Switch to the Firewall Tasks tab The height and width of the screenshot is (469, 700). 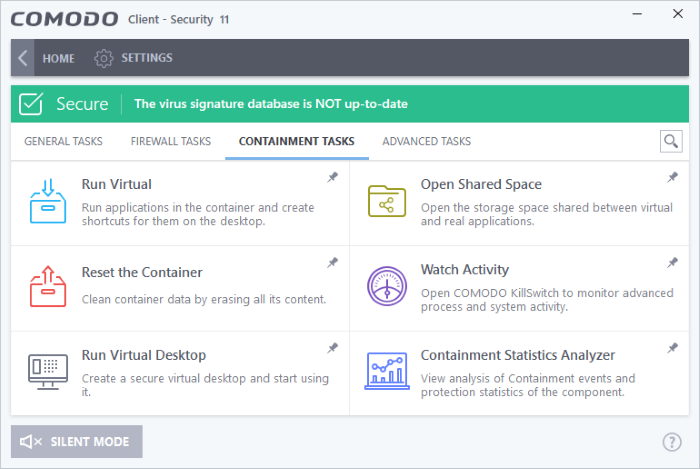point(171,141)
